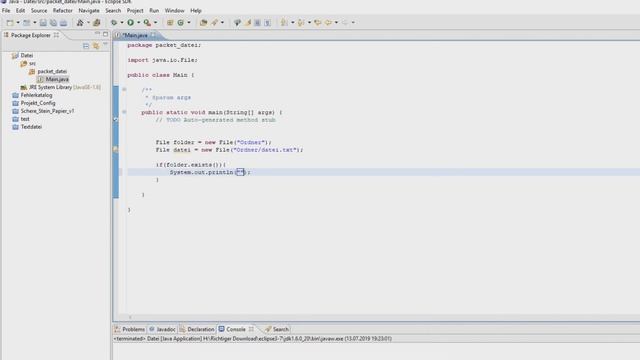Maximize the Package Explorer view
This screenshot has width=640, height=360.
point(106,34)
